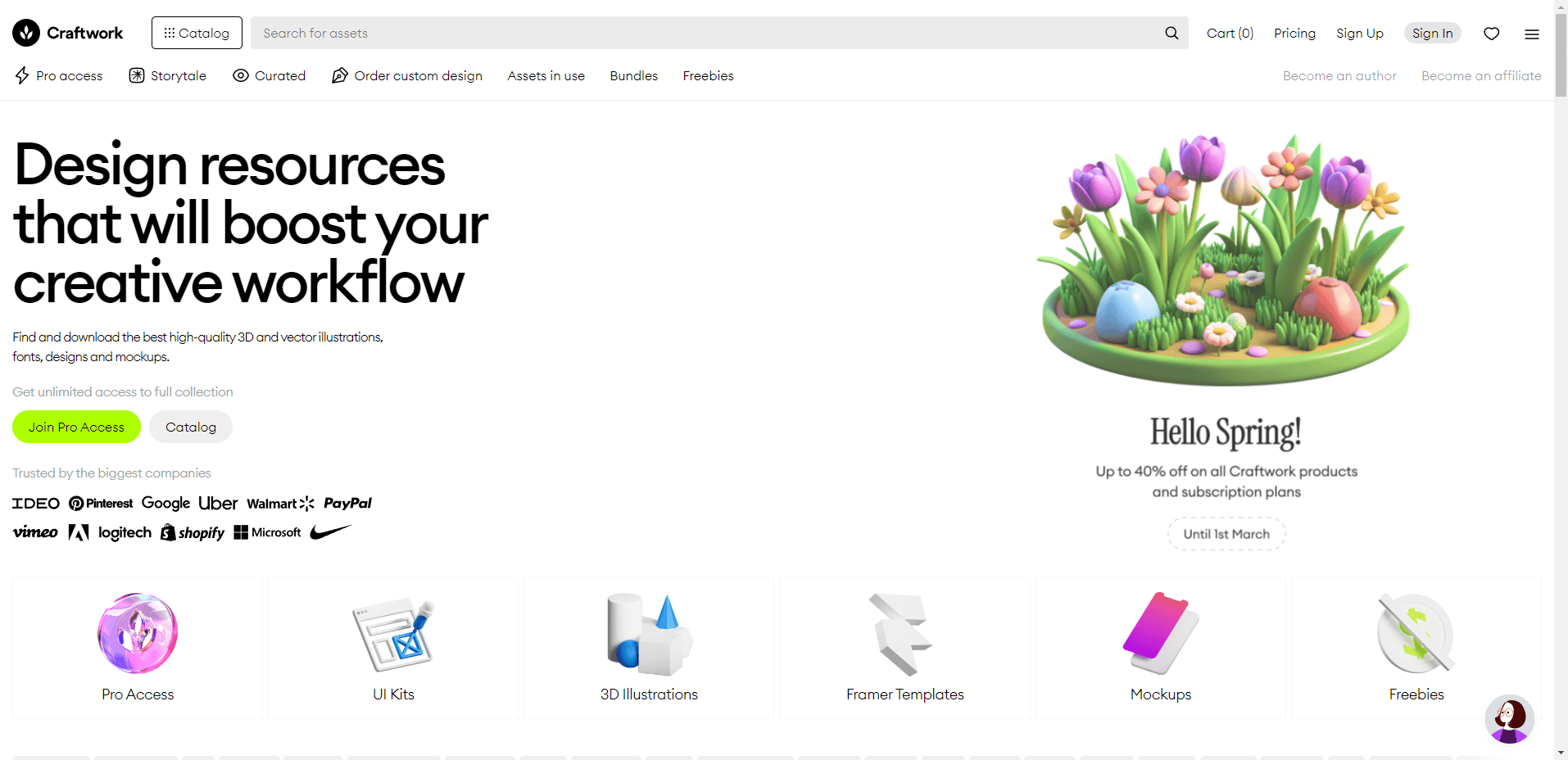Click the Search for assets field
Viewport: 1568px width, 760px height.
tap(705, 33)
